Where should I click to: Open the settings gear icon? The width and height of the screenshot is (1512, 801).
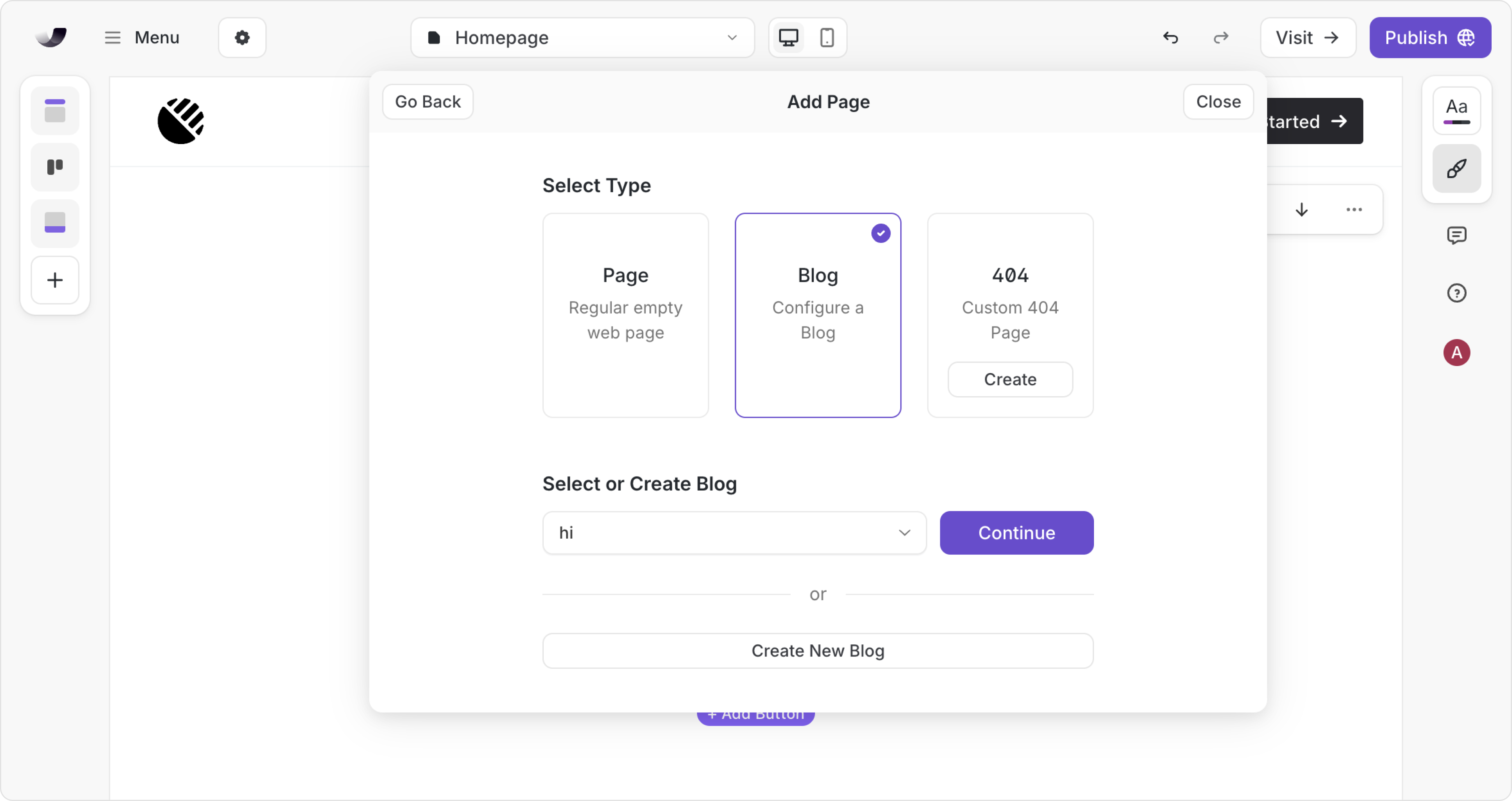click(x=242, y=38)
